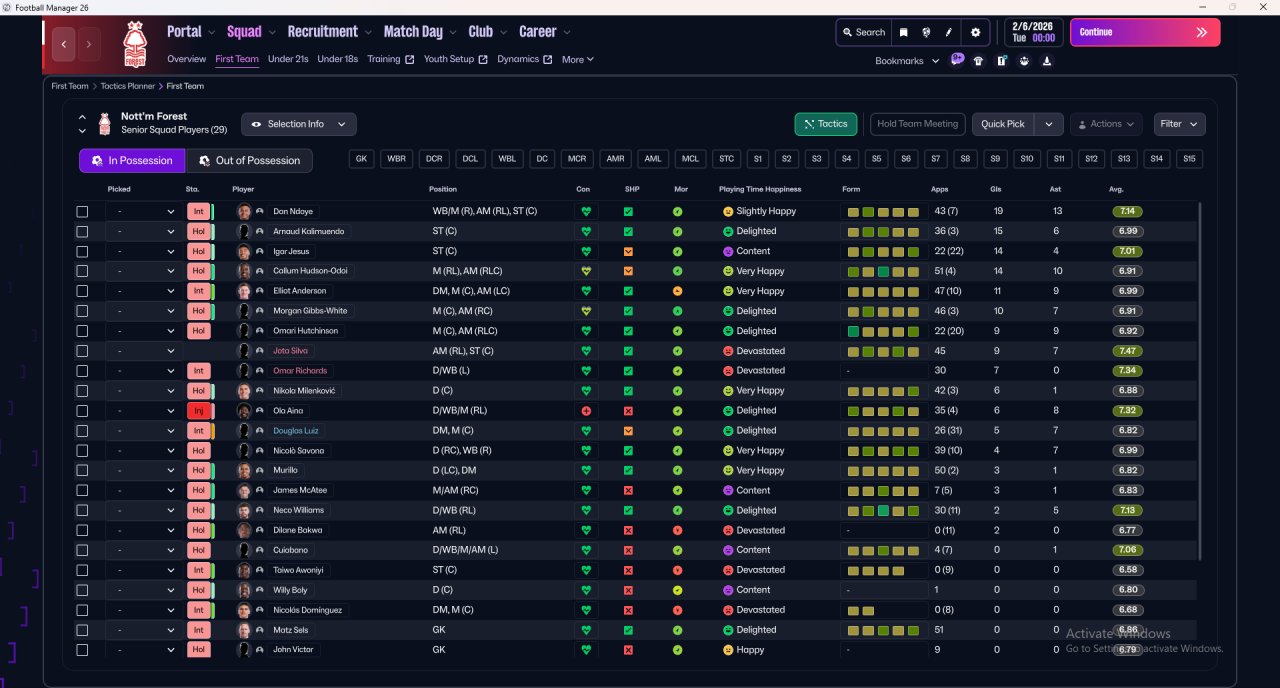Click the pencil edit icon in the top bar
1280x688 pixels.
click(948, 32)
